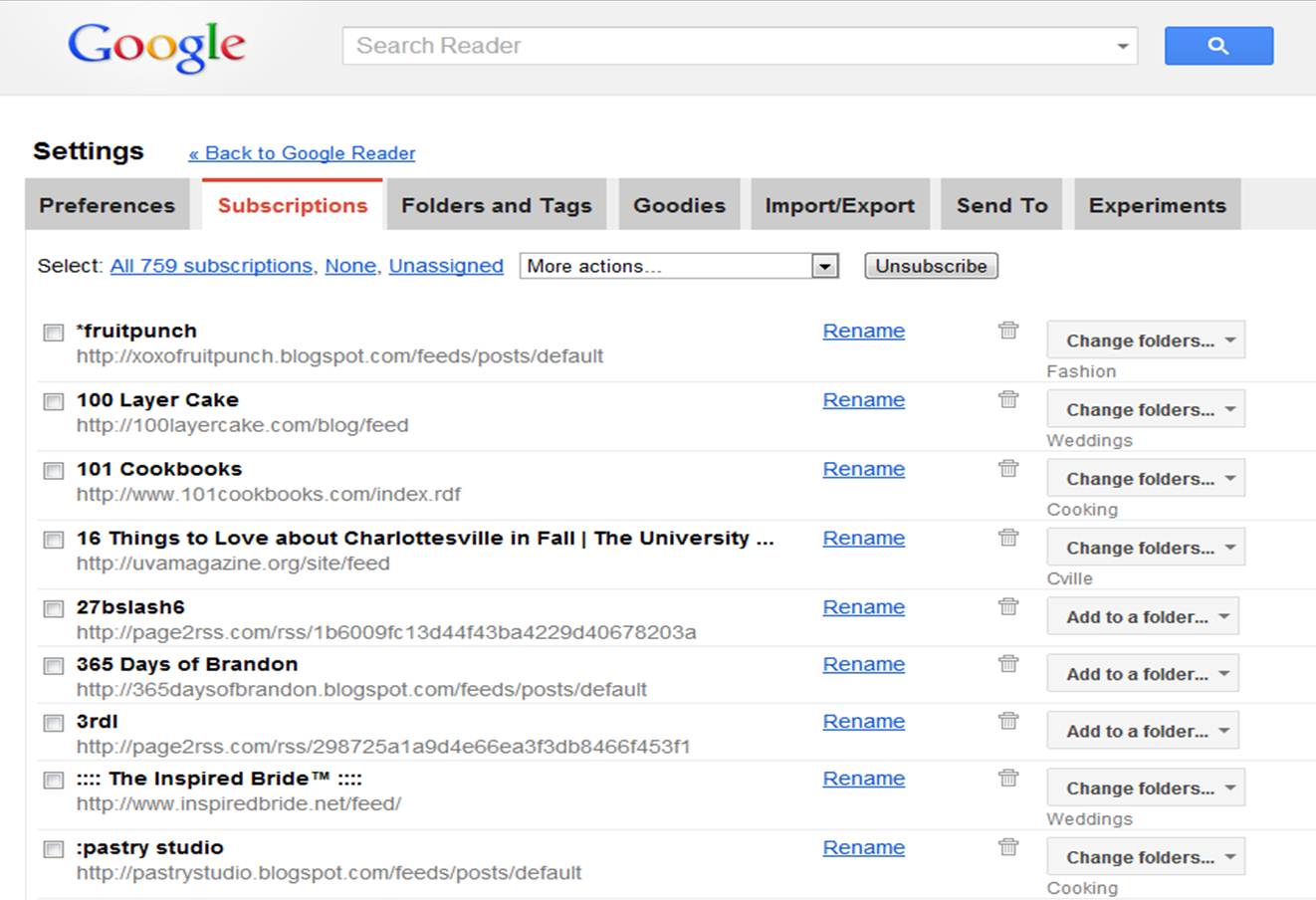Click trash icon for 365 Days of Brandon
Viewport: 1316px width, 900px height.
pyautogui.click(x=1008, y=663)
